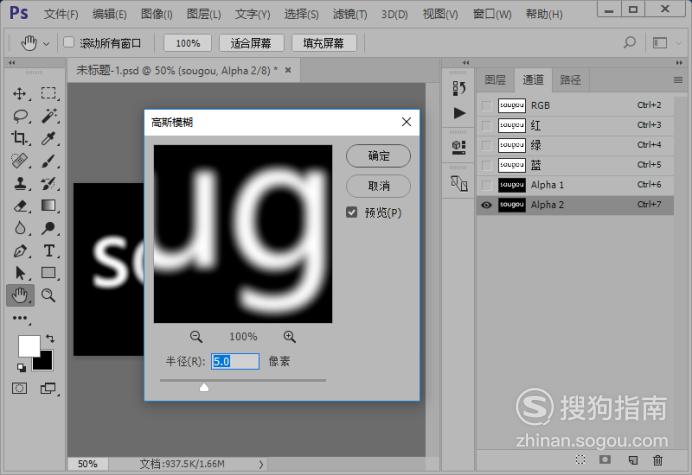This screenshot has height=475, width=692.
Task: Collapse the toolbox panel arrows
Action: [x=12, y=63]
